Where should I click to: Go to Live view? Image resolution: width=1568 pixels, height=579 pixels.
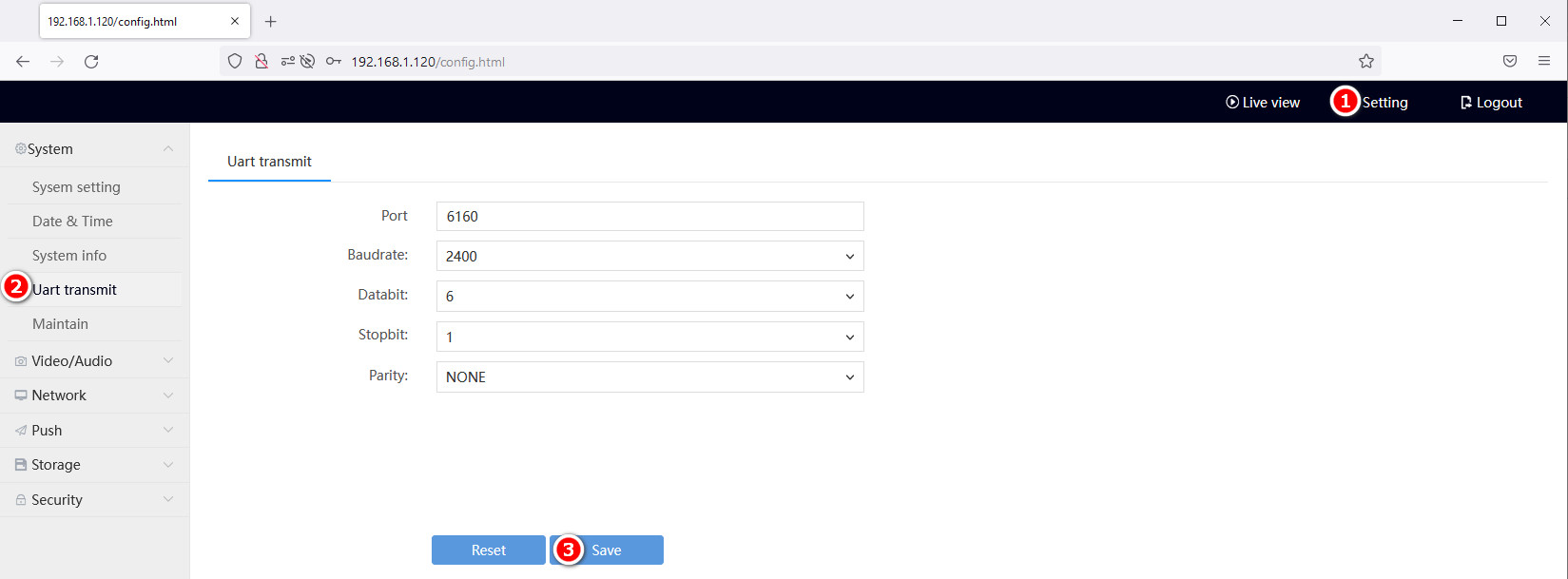1263,103
